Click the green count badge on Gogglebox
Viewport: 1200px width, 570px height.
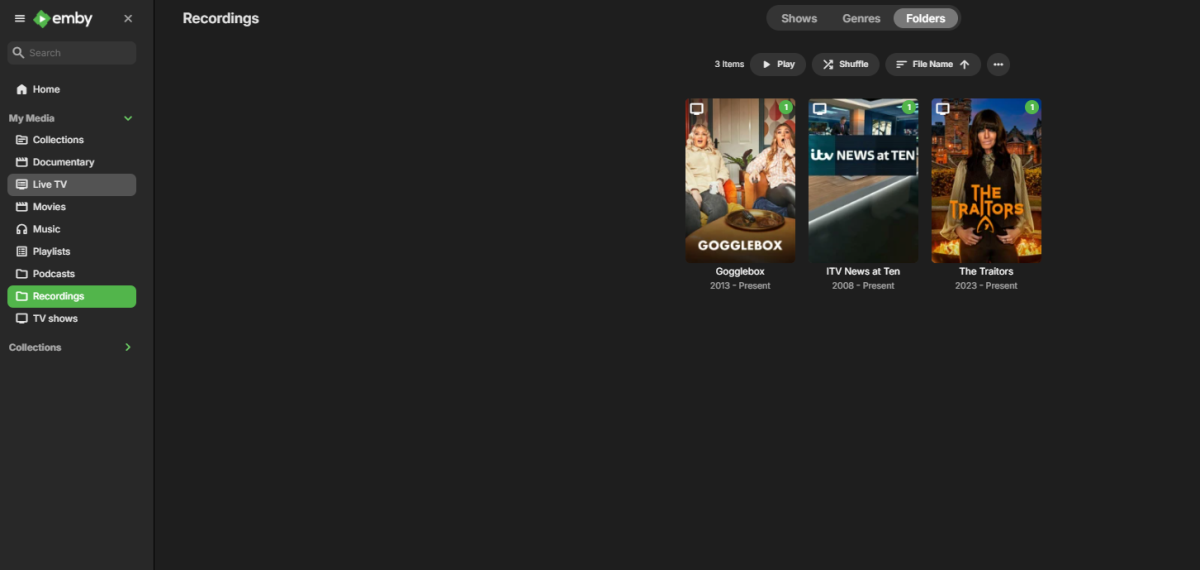(786, 107)
